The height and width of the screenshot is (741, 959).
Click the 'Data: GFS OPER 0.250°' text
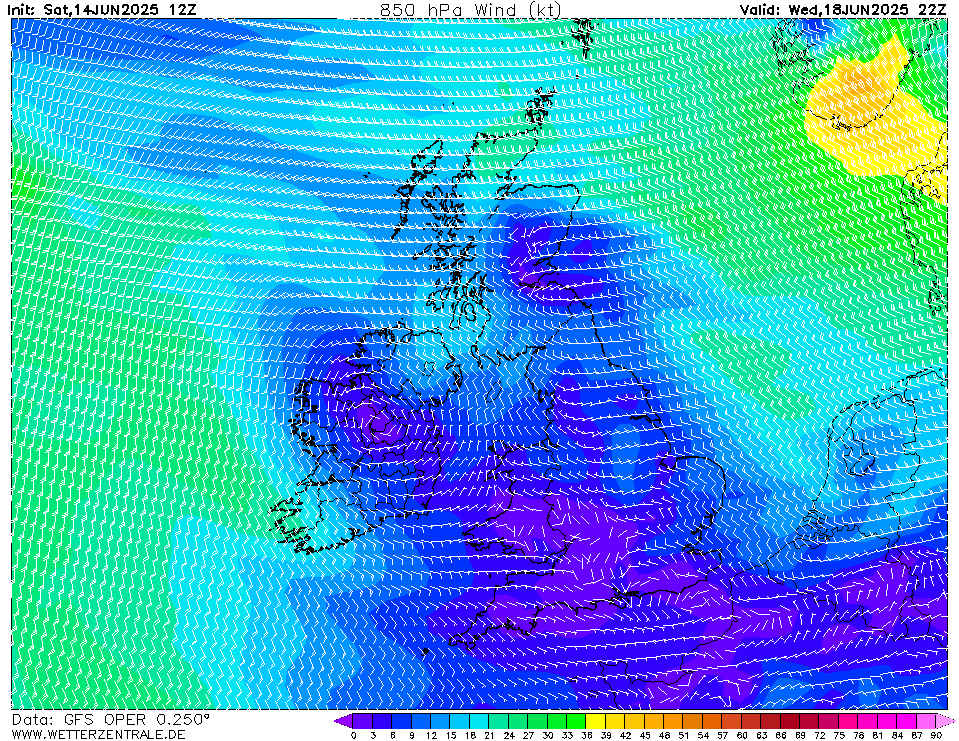(x=111, y=720)
